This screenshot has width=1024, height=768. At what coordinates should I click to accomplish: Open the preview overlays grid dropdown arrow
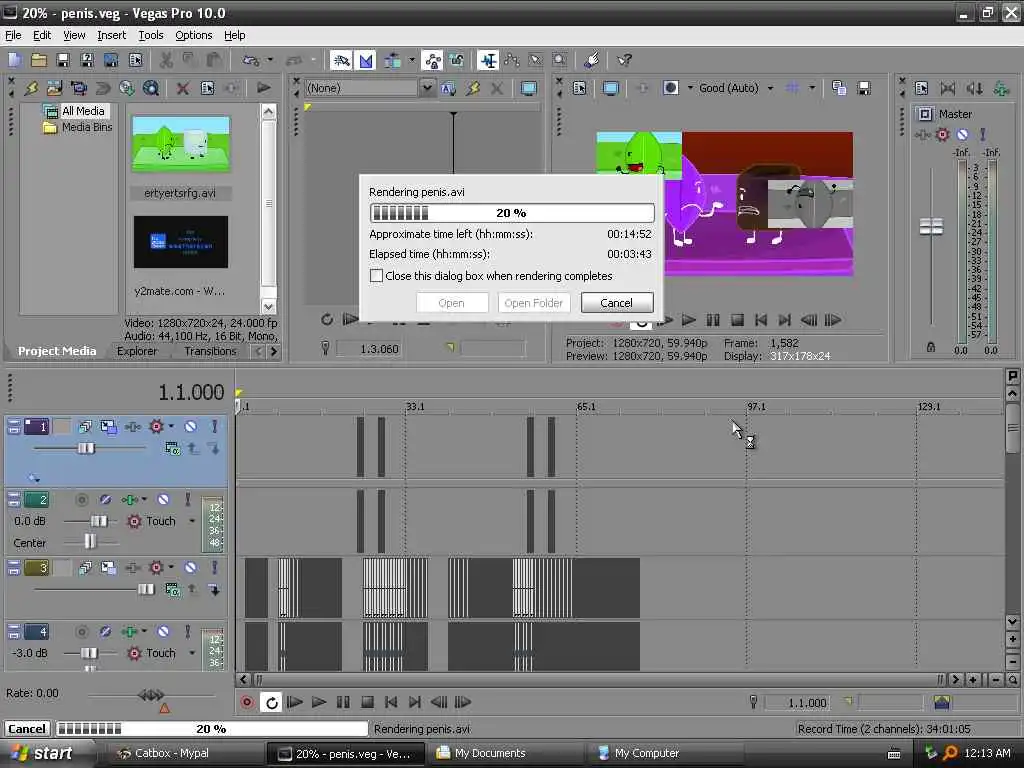[x=812, y=88]
